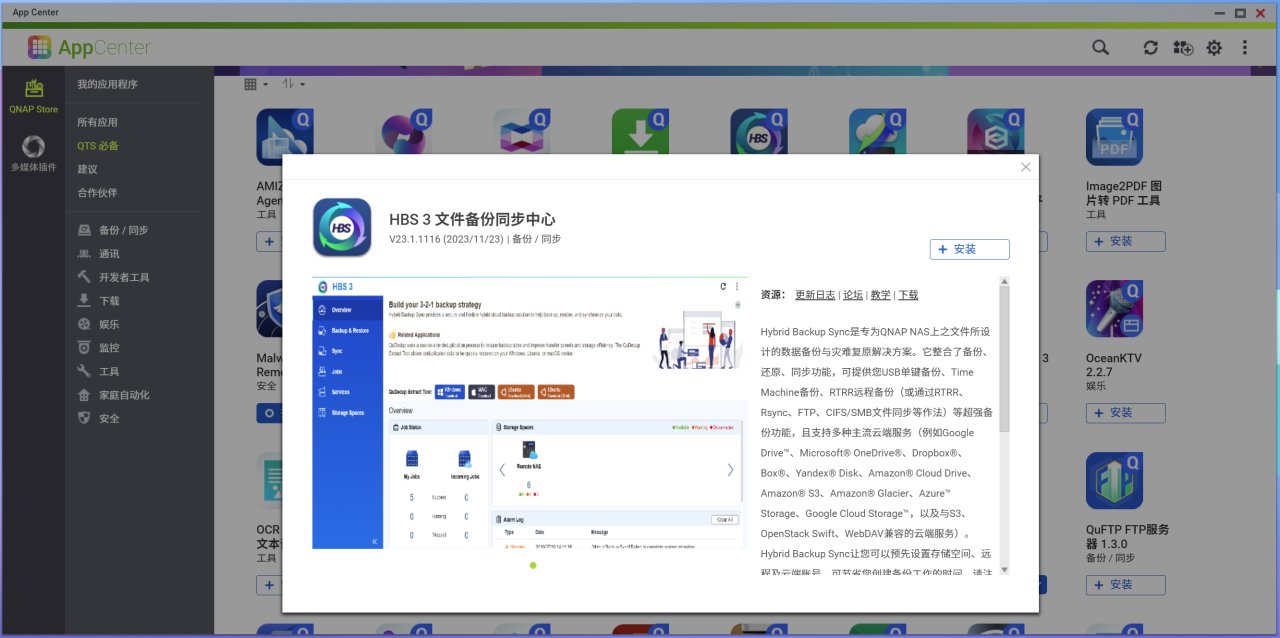1280x638 pixels.
Task: Click version text V23.1.1116 (2023/11/23)
Action: pos(447,239)
